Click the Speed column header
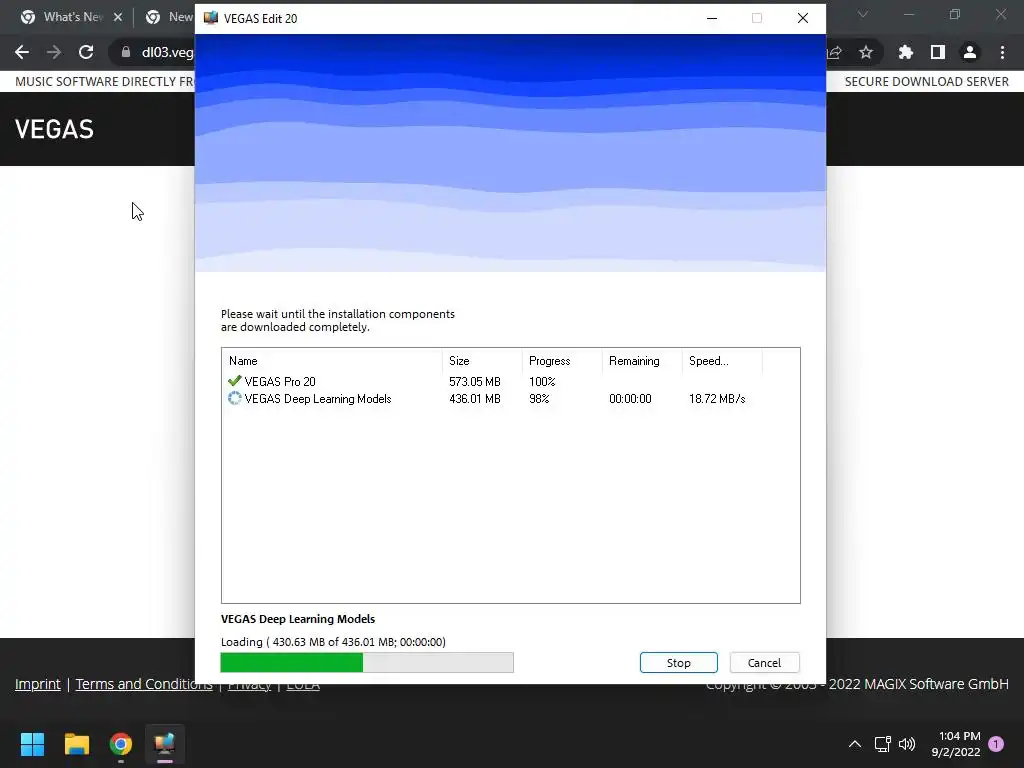This screenshot has height=768, width=1024. tap(722, 361)
